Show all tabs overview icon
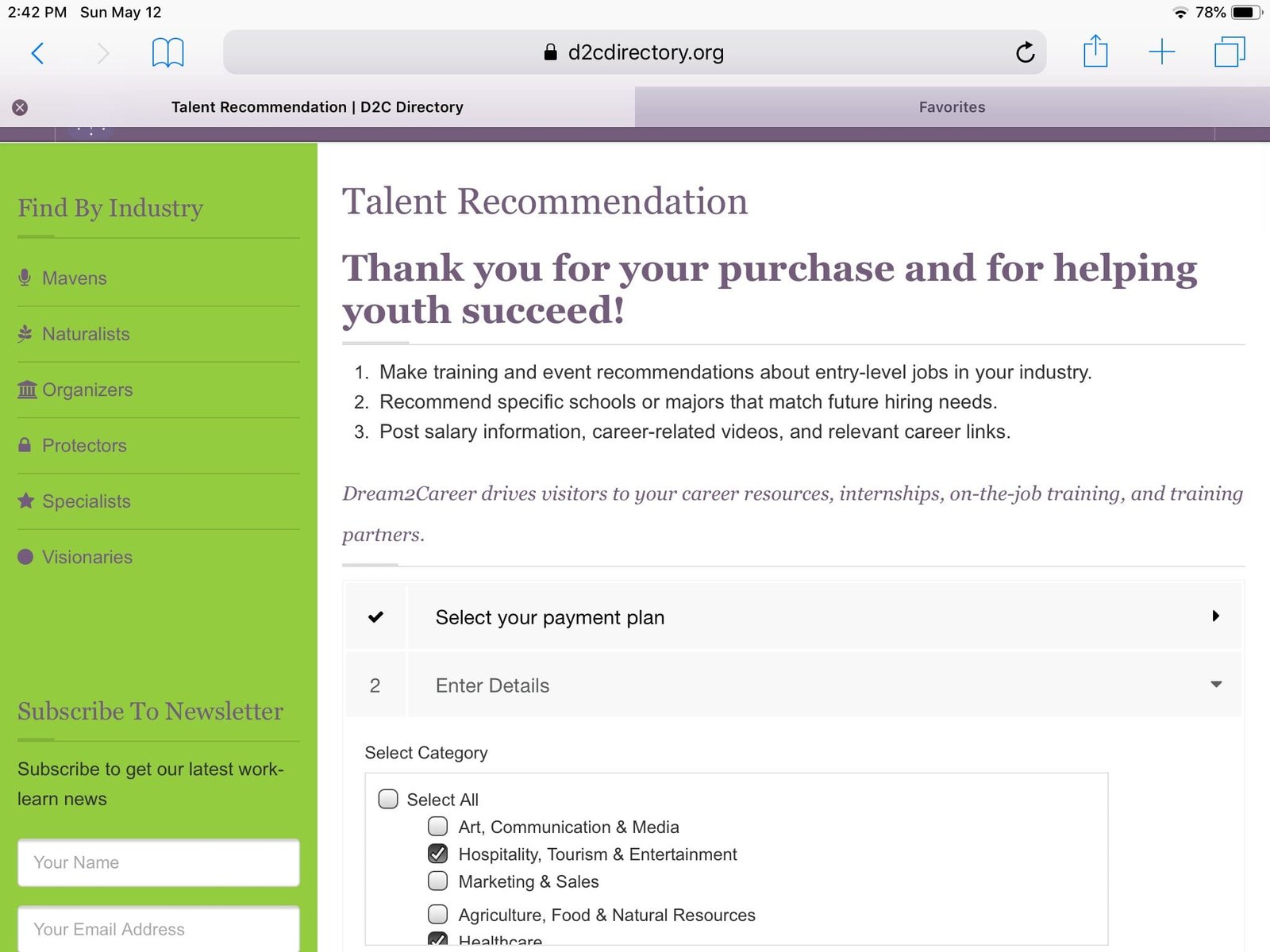This screenshot has height=952, width=1270. tap(1229, 52)
